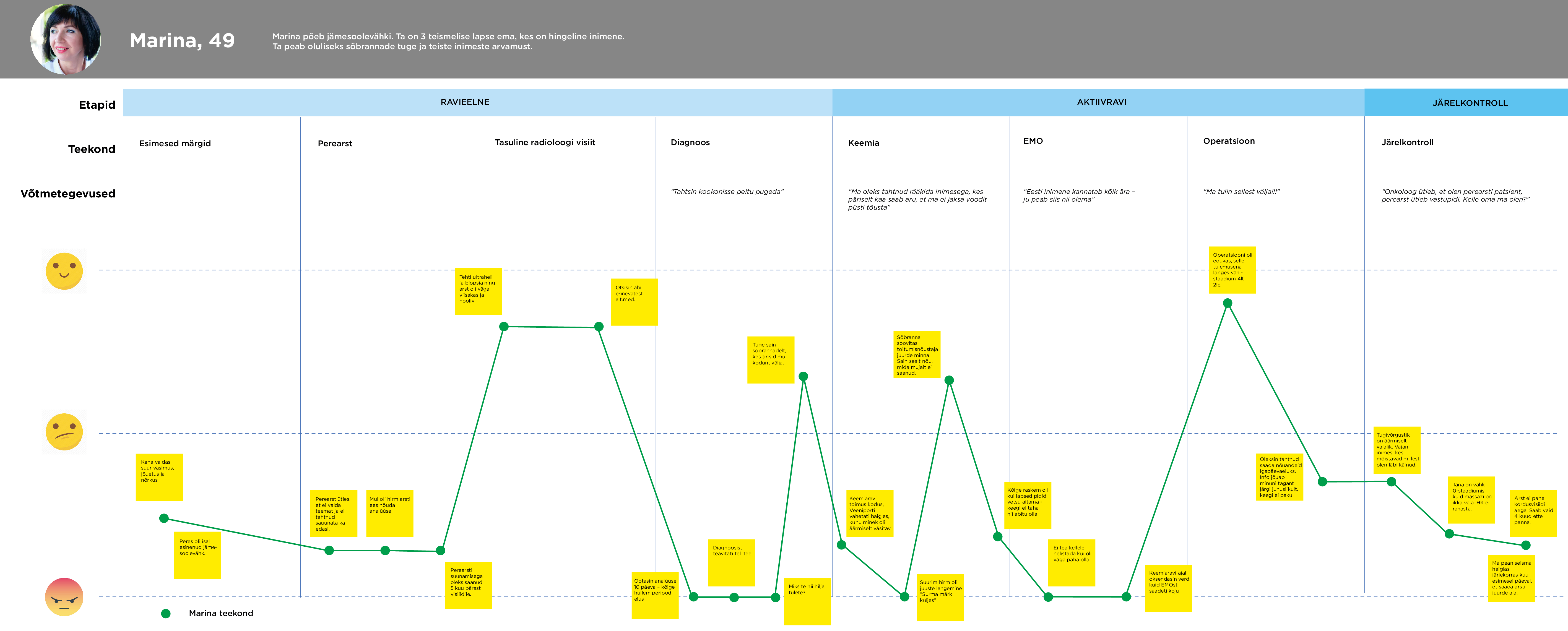Click the 'Suurim hirm oli juuste langemine' note
Image resolution: width=1568 pixels, height=631 pixels.
tap(940, 597)
